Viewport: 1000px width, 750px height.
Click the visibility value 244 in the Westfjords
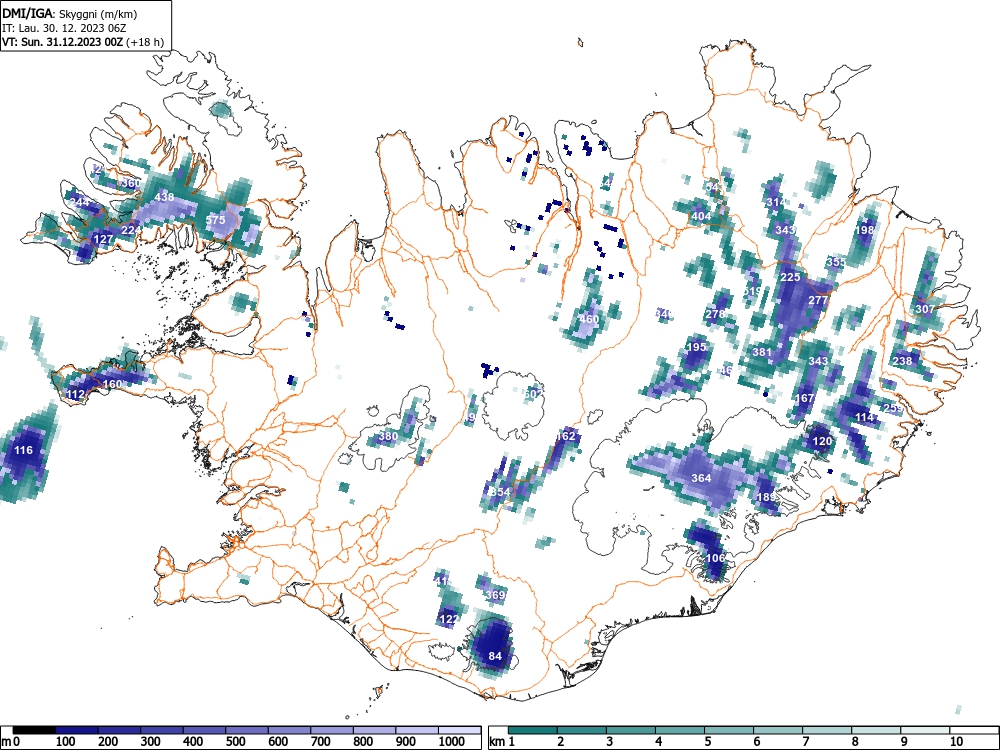point(80,202)
